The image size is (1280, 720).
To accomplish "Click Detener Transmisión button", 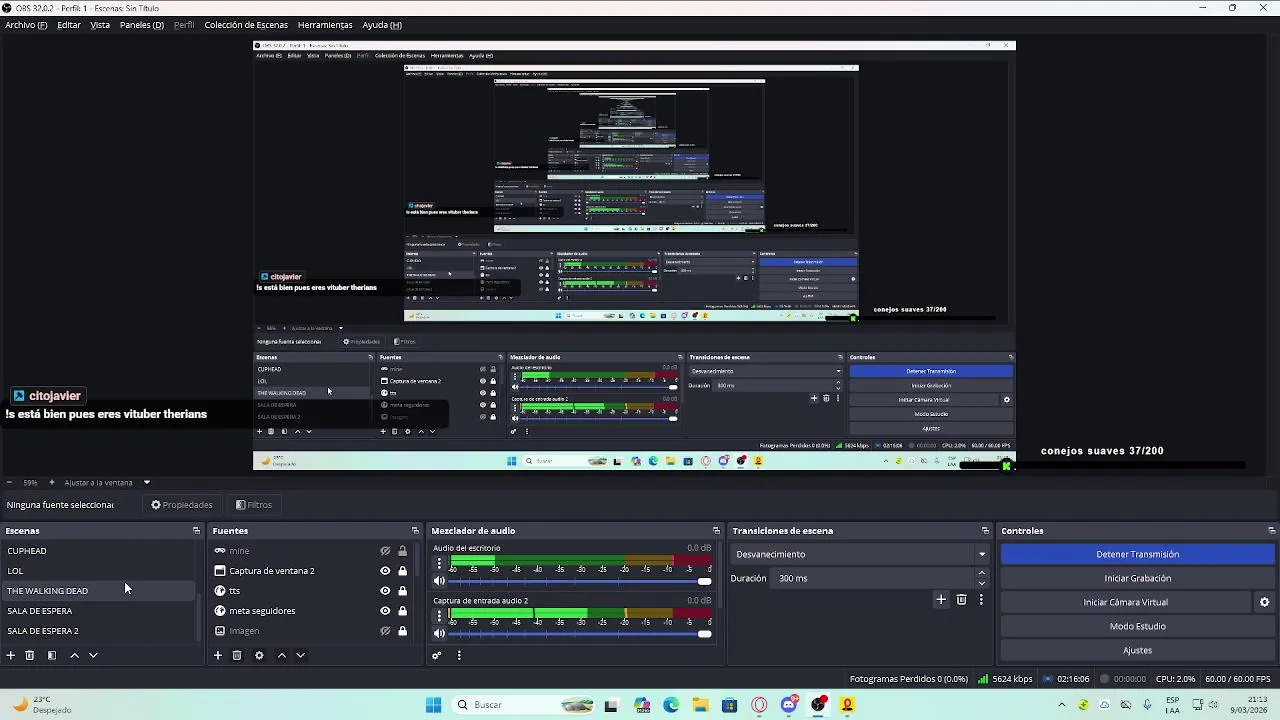I will pos(1138,554).
